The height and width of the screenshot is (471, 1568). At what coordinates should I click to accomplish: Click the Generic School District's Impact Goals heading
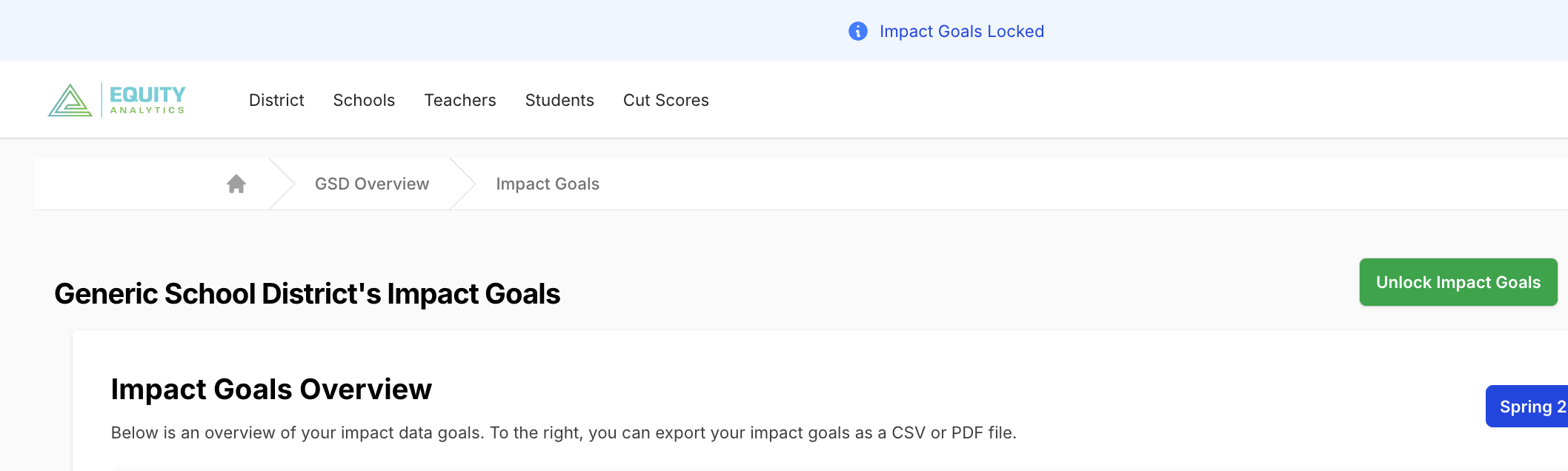tap(307, 294)
